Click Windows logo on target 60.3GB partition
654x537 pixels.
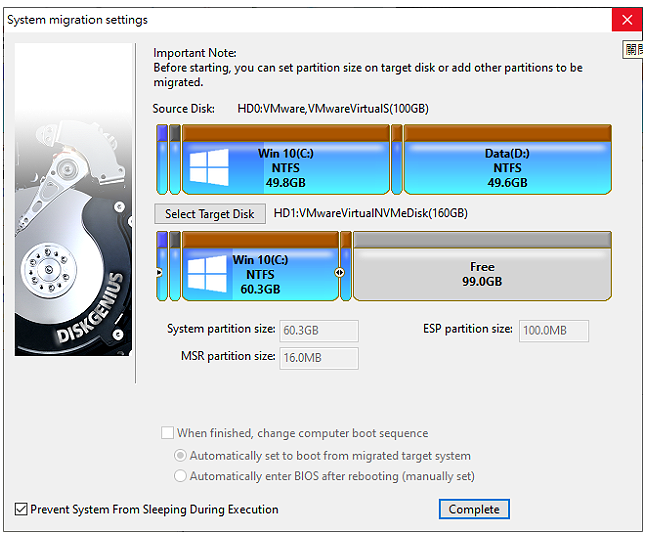pyautogui.click(x=207, y=274)
